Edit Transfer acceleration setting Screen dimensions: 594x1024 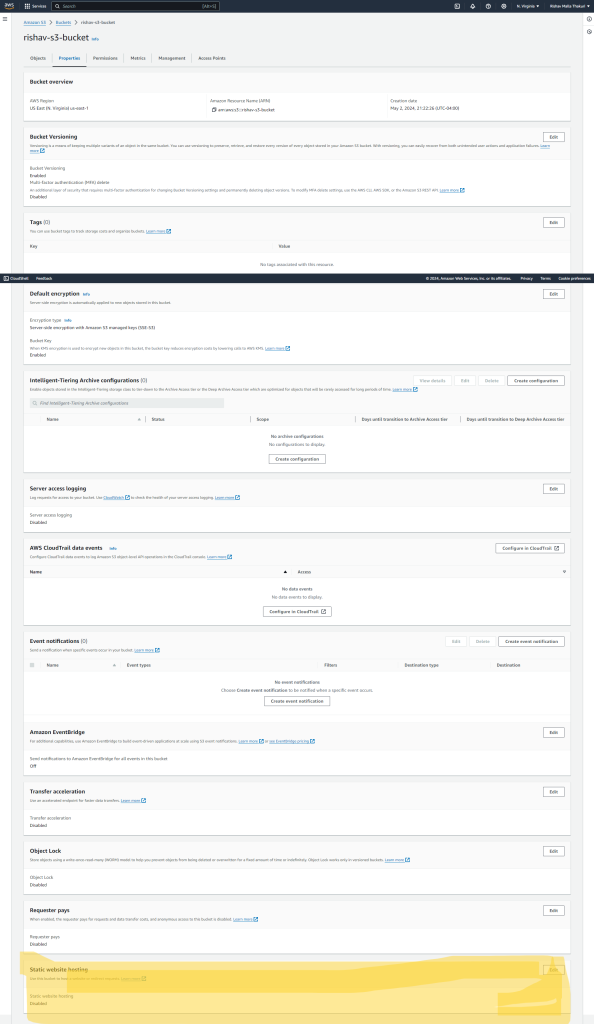point(554,792)
